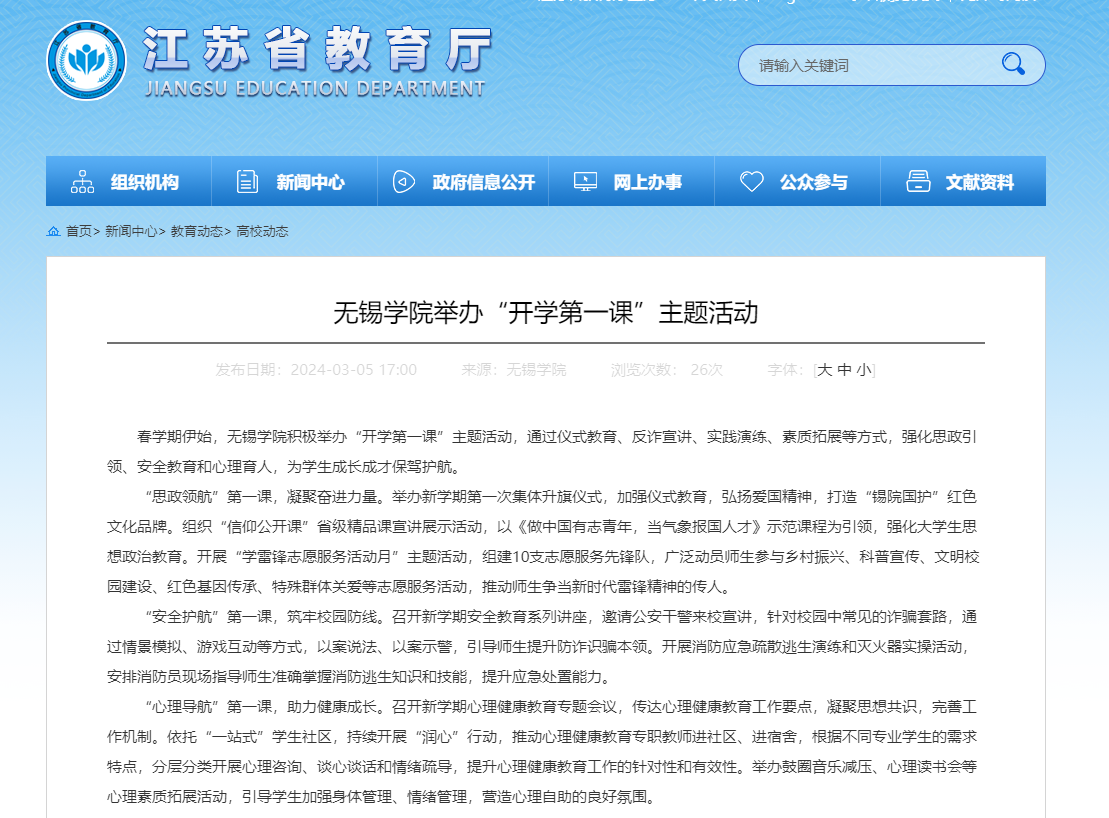This screenshot has width=1109, height=818.
Task: Click the icon beside 政府信息公开
Action: (404, 182)
